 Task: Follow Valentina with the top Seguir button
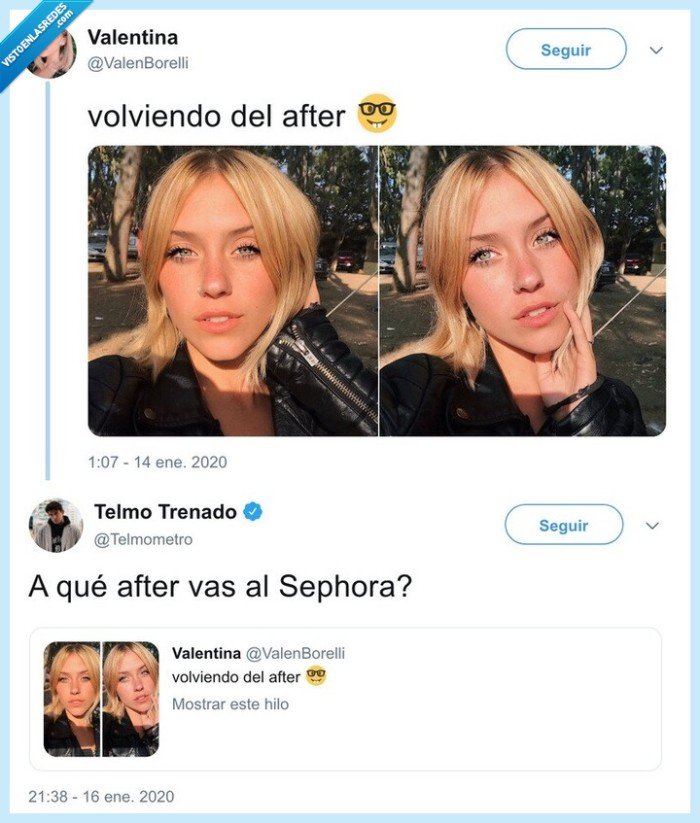[565, 48]
